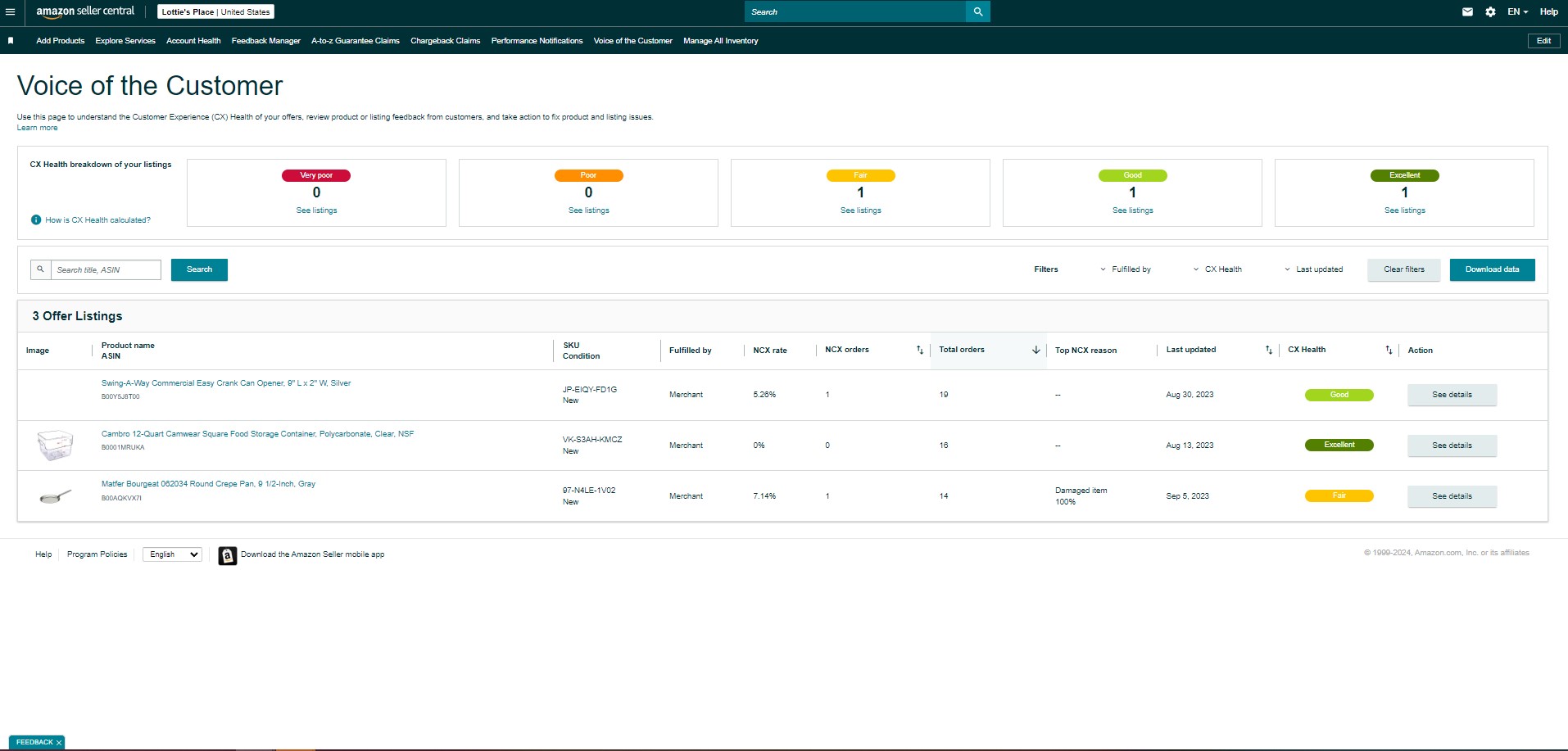The height and width of the screenshot is (751, 1568).
Task: Click the Excellent dark green summary badge
Action: [x=1405, y=175]
